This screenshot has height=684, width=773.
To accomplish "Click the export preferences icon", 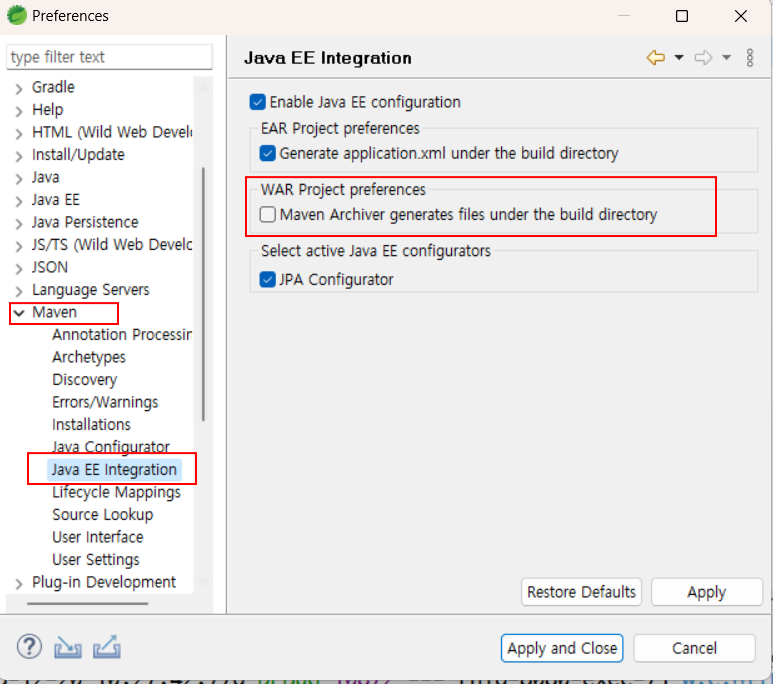I will click(106, 647).
